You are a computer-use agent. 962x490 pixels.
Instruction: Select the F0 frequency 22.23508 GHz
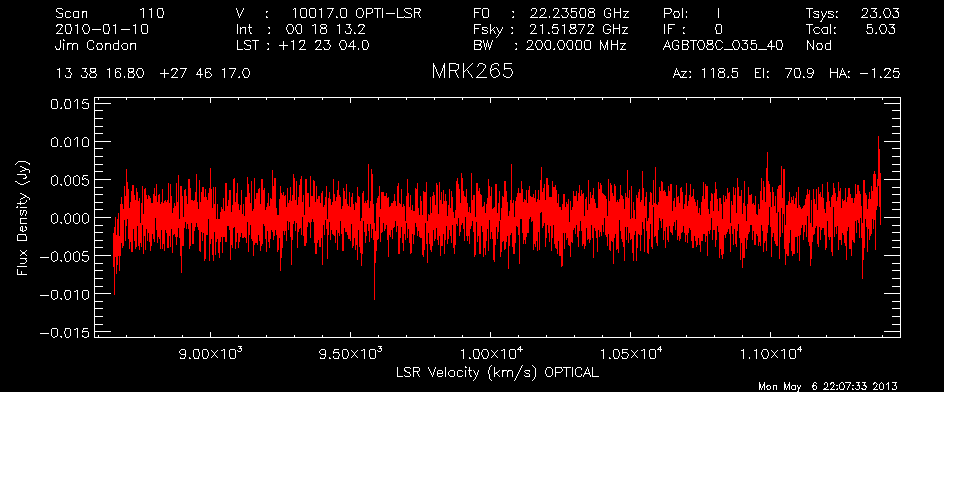pos(580,13)
